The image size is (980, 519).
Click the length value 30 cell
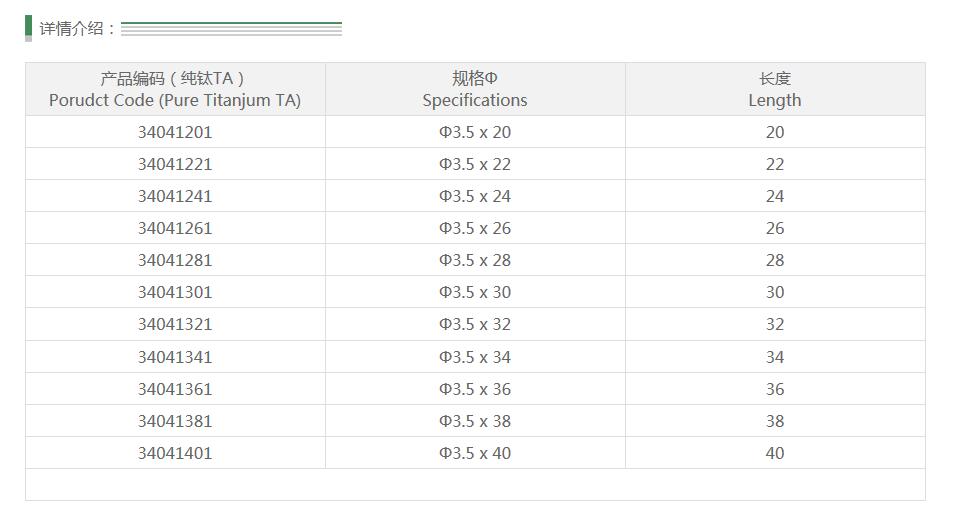click(x=775, y=292)
